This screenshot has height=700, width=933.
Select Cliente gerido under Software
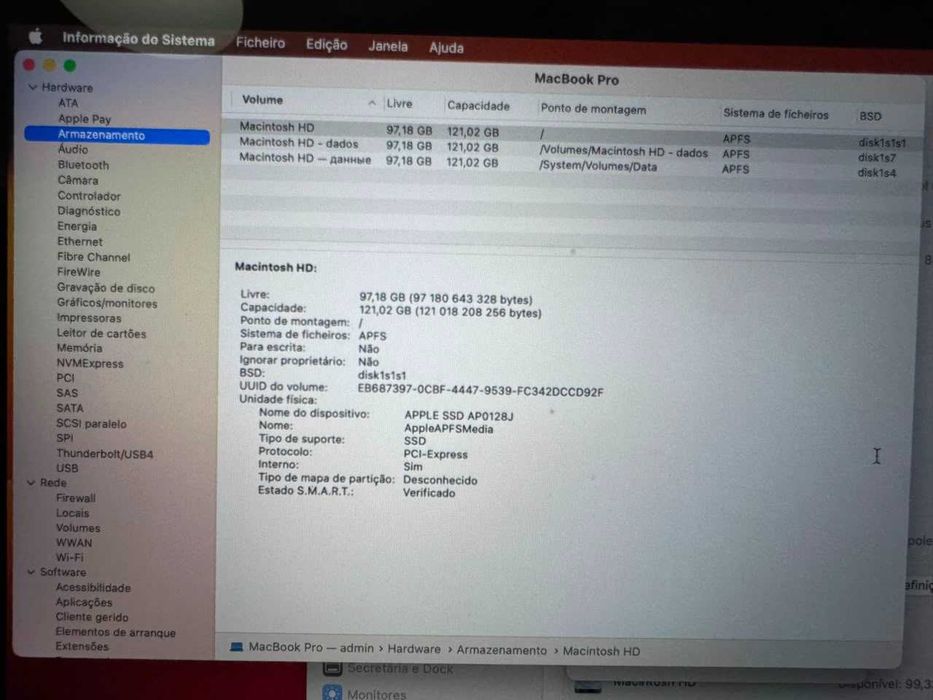click(92, 617)
